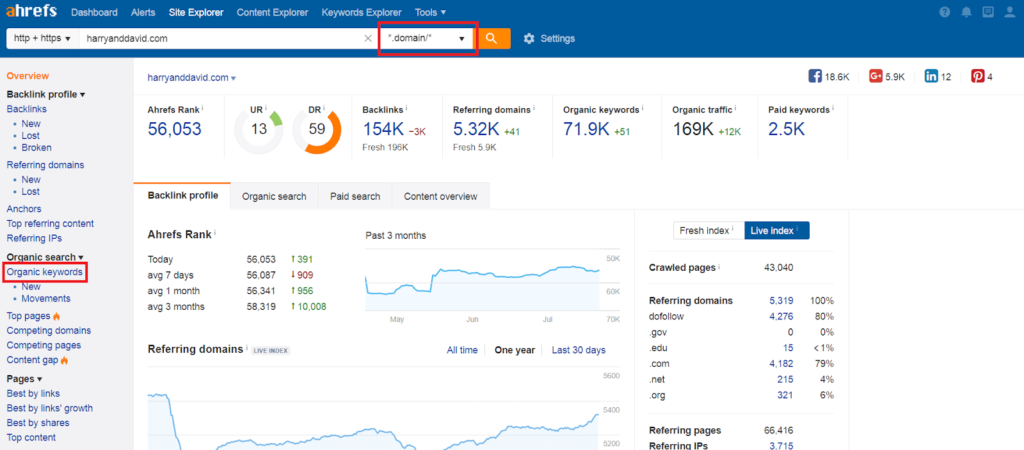Expand harryanddavid.com domain dropdown
The height and width of the screenshot is (450, 1024).
192,78
